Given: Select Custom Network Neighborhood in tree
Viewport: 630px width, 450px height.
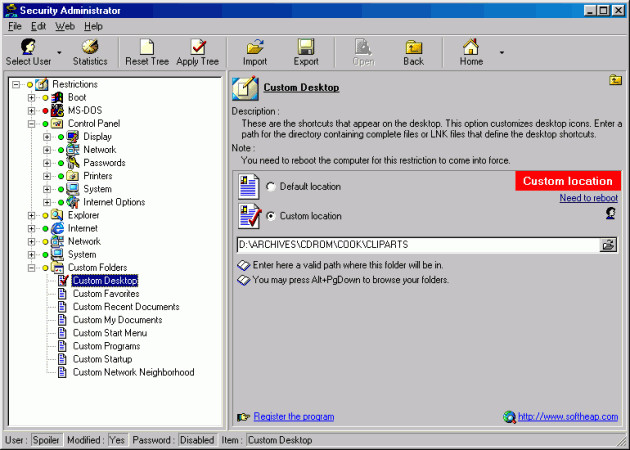Looking at the screenshot, I should (x=133, y=372).
